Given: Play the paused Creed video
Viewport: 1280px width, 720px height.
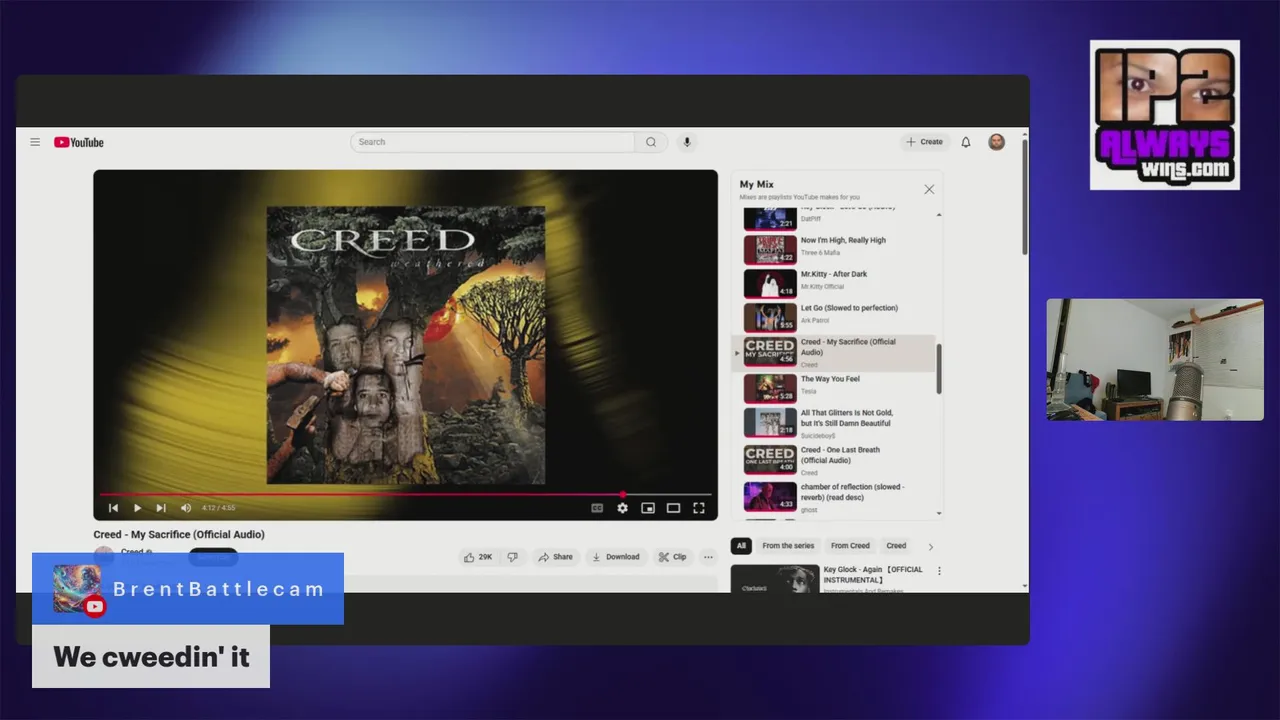Looking at the screenshot, I should (x=137, y=508).
